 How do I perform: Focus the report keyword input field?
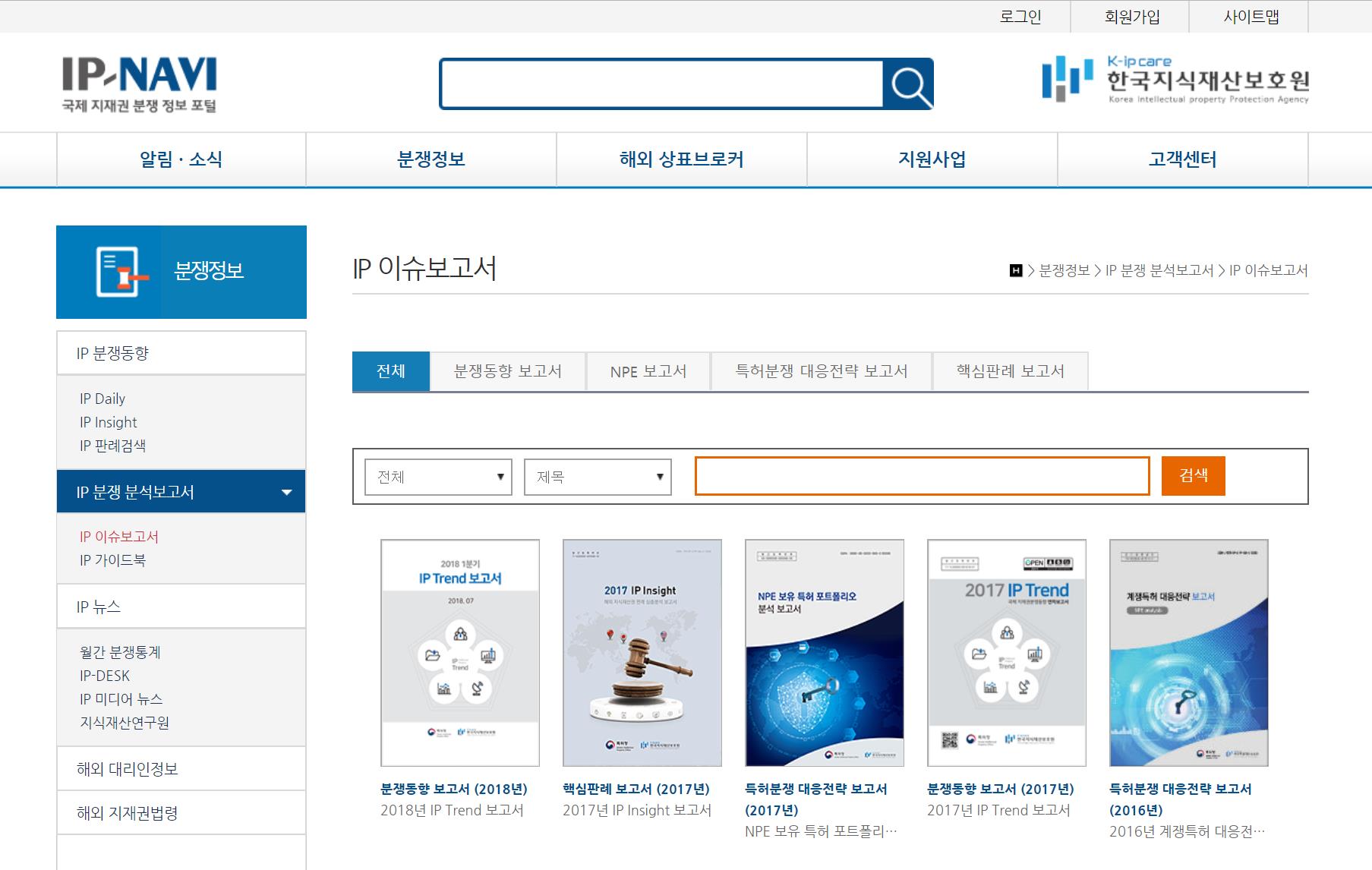923,476
